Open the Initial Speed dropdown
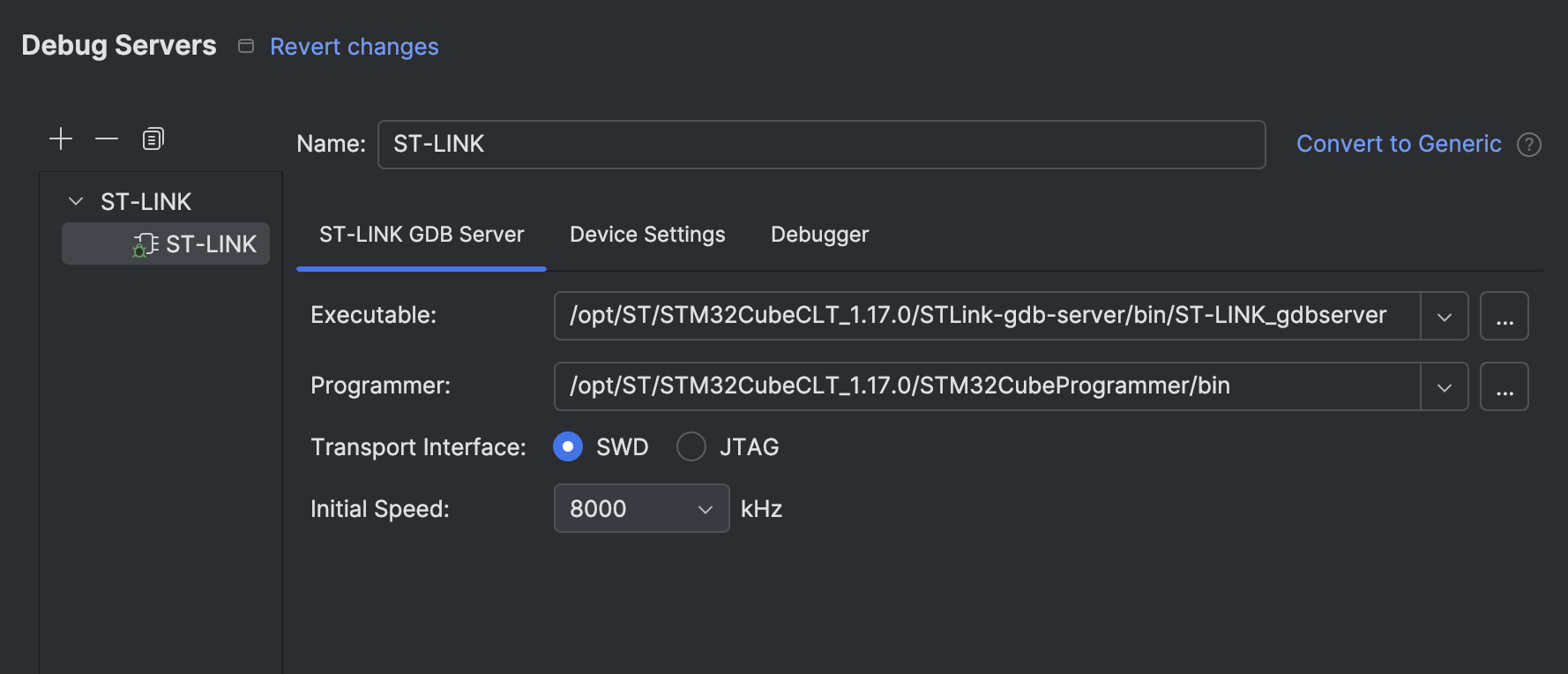The image size is (1568, 674). pyautogui.click(x=641, y=508)
